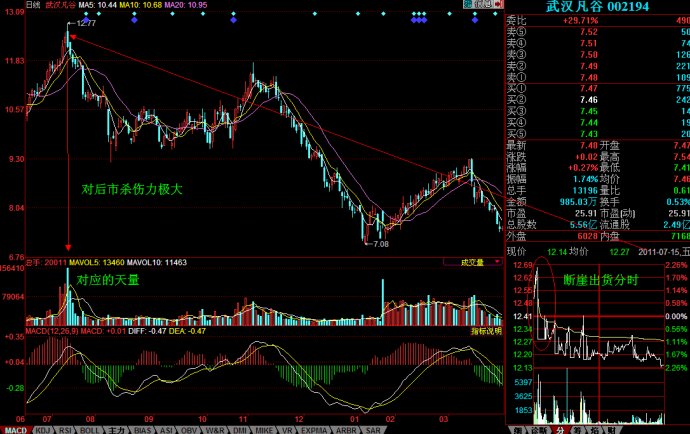Click the MA5: 10.44 label
This screenshot has height=434, width=690.
tap(98, 5)
